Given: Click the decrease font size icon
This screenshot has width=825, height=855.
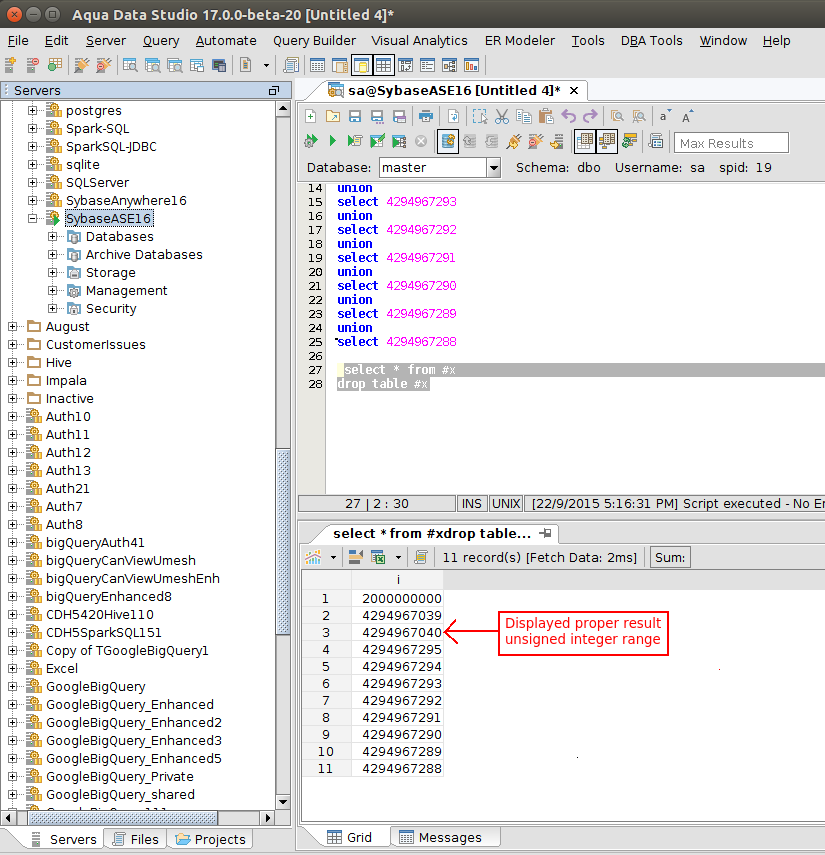Looking at the screenshot, I should coord(665,116).
